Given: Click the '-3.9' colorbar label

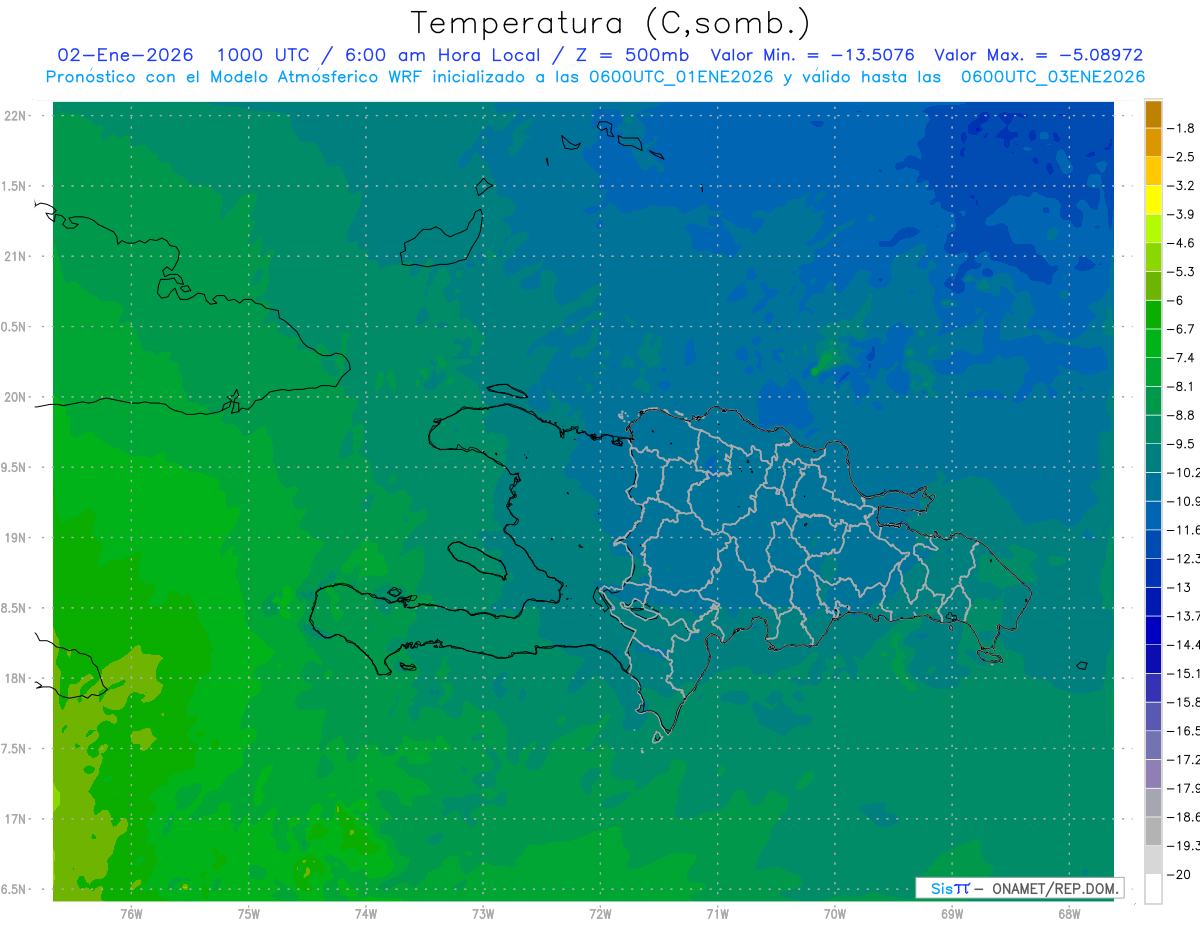Looking at the screenshot, I should 1183,214.
